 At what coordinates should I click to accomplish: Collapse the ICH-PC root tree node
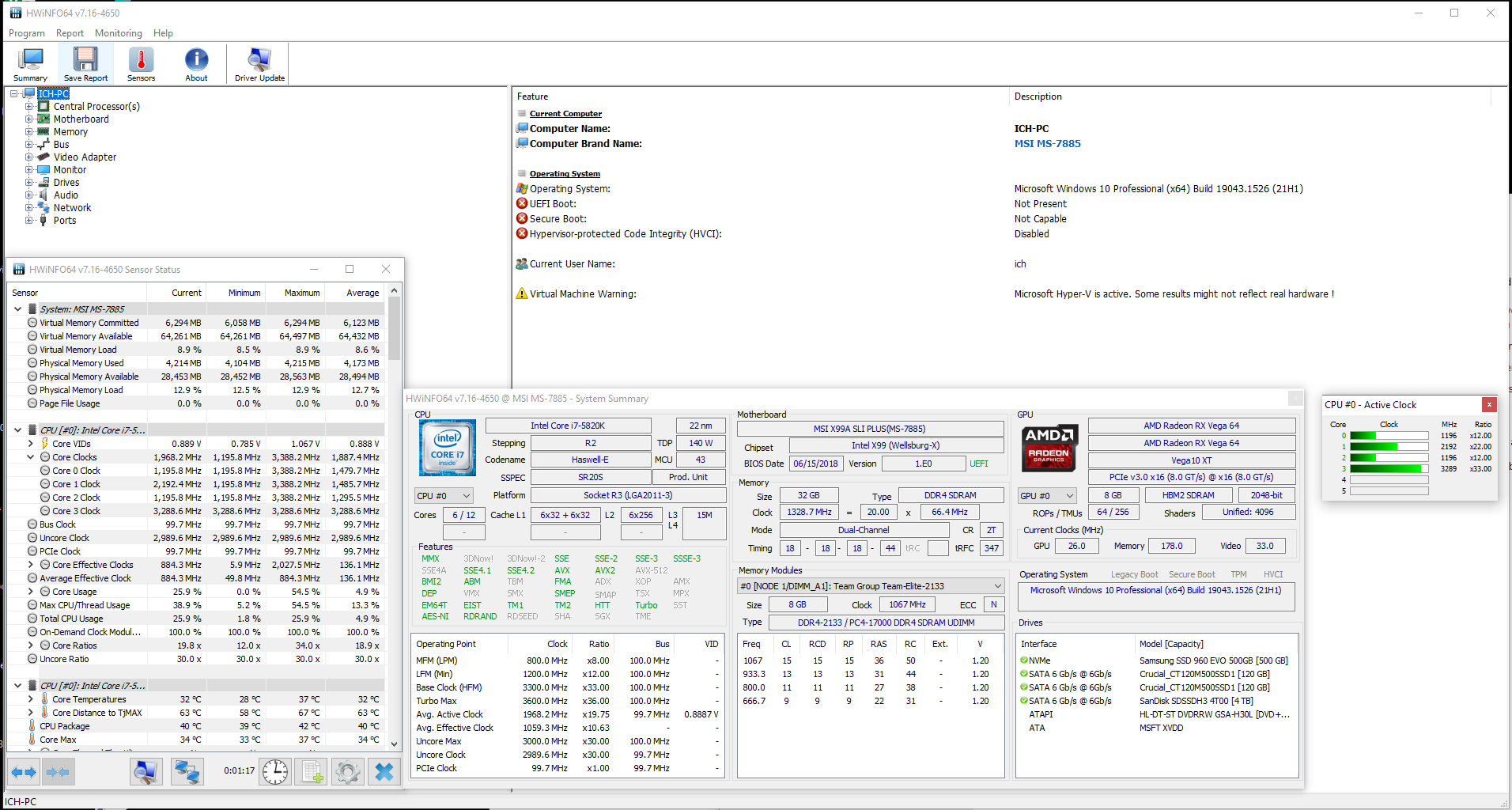tap(14, 93)
